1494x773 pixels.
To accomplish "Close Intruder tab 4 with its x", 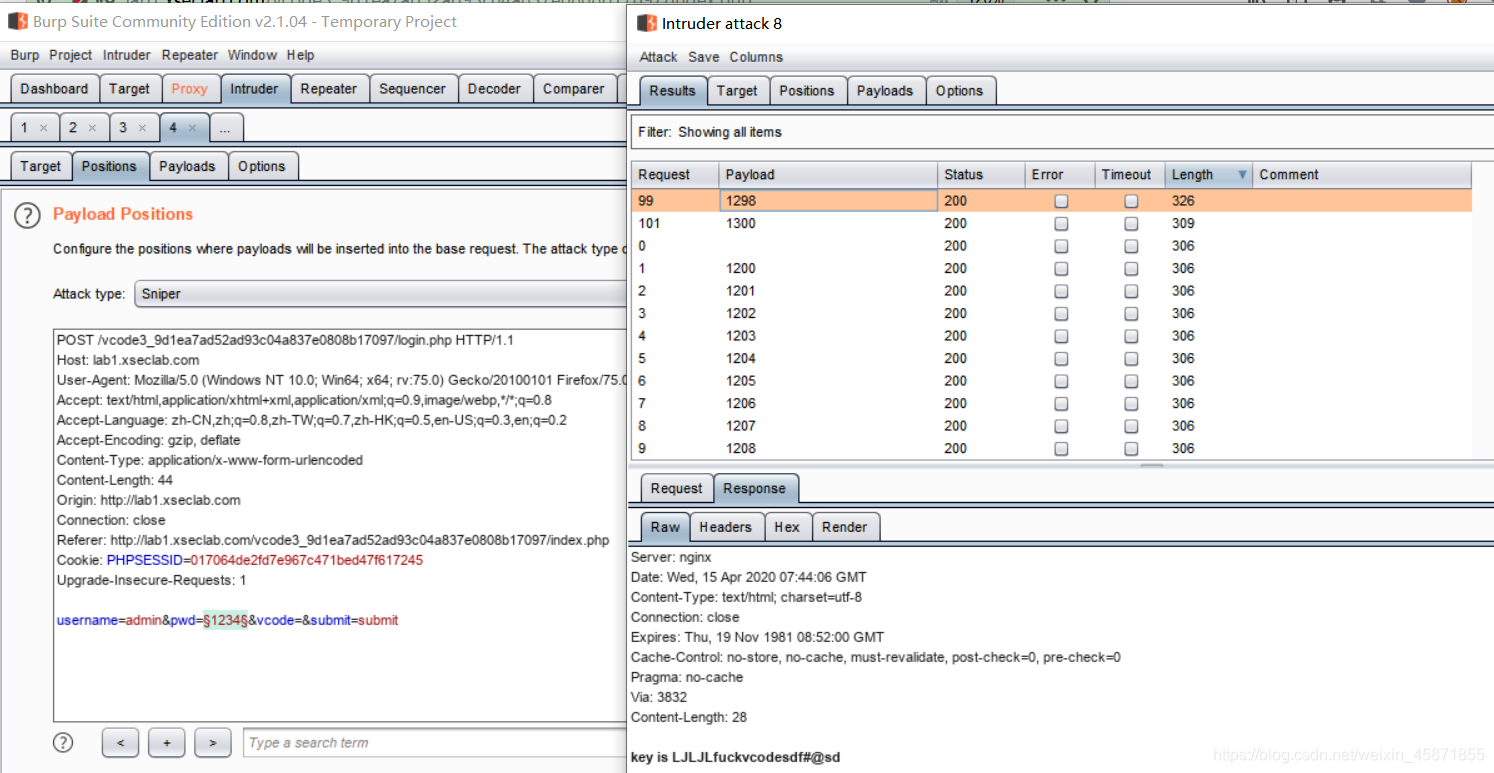I will (x=192, y=128).
